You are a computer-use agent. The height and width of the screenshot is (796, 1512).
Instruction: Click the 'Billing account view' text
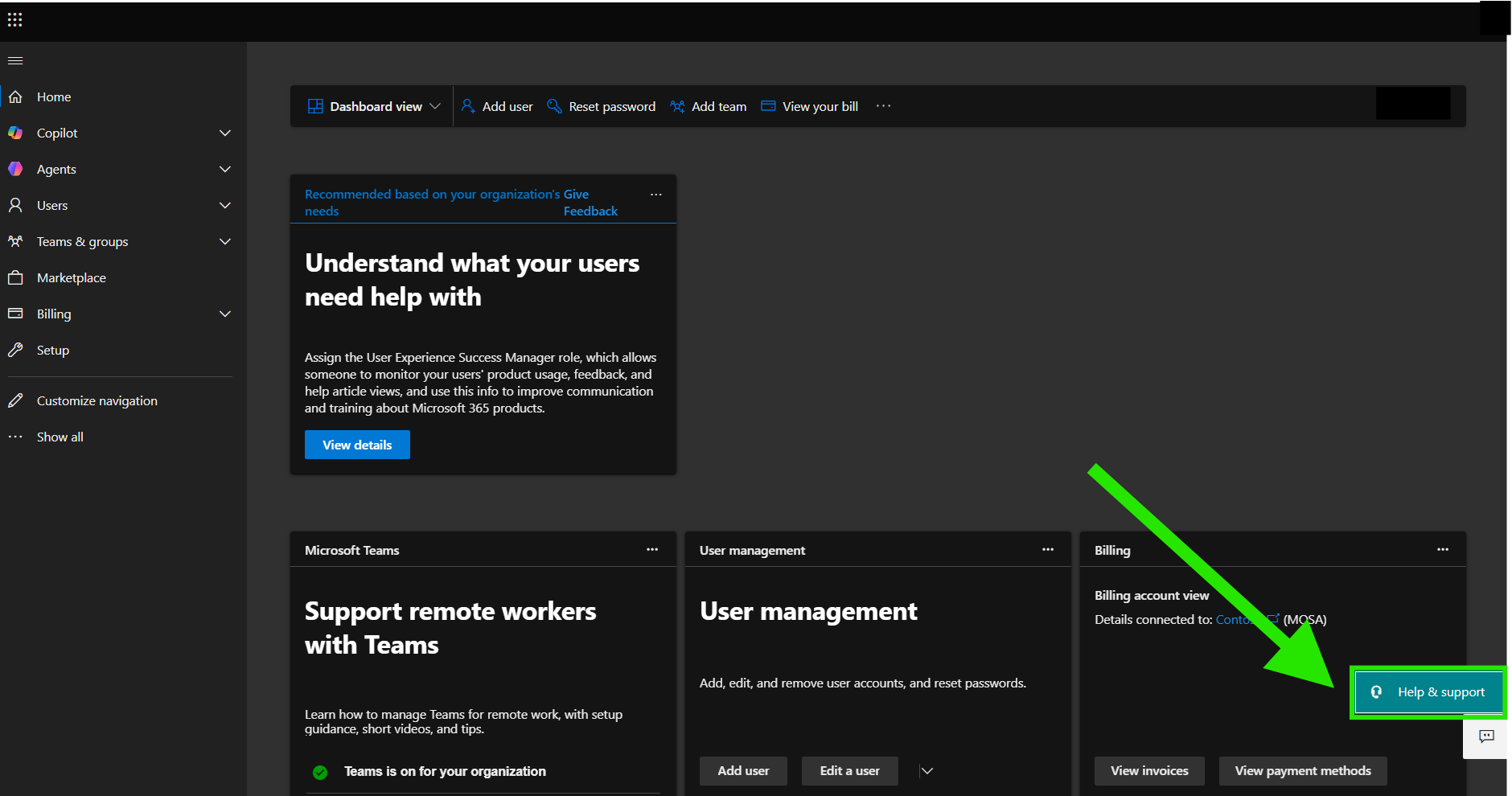tap(1152, 596)
